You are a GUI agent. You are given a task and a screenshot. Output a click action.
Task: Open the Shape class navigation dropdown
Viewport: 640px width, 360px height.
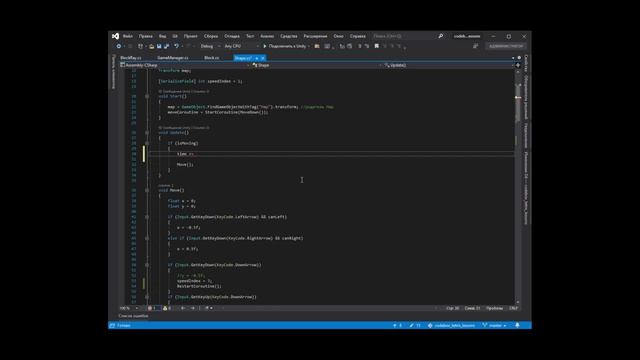point(317,65)
